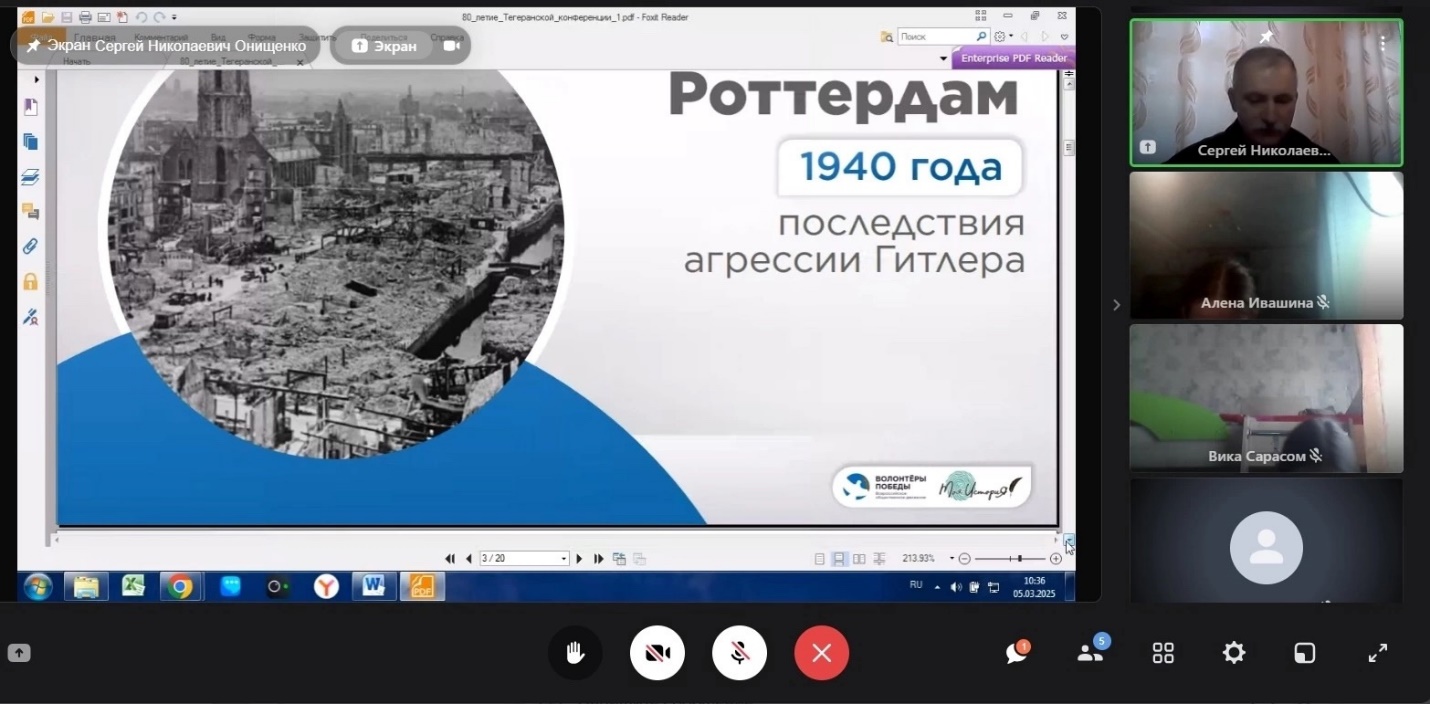Click the Foxit PDF taskbar button
This screenshot has height=704, width=1430.
coord(423,586)
